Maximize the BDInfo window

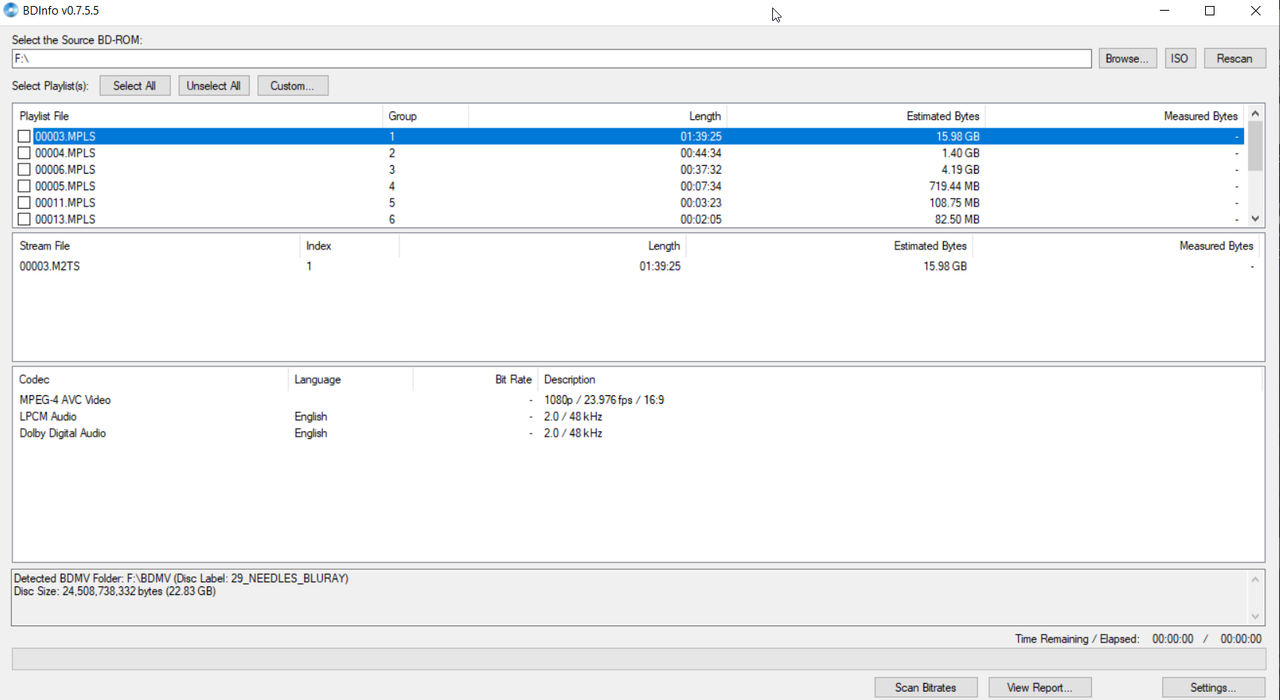click(x=1210, y=11)
